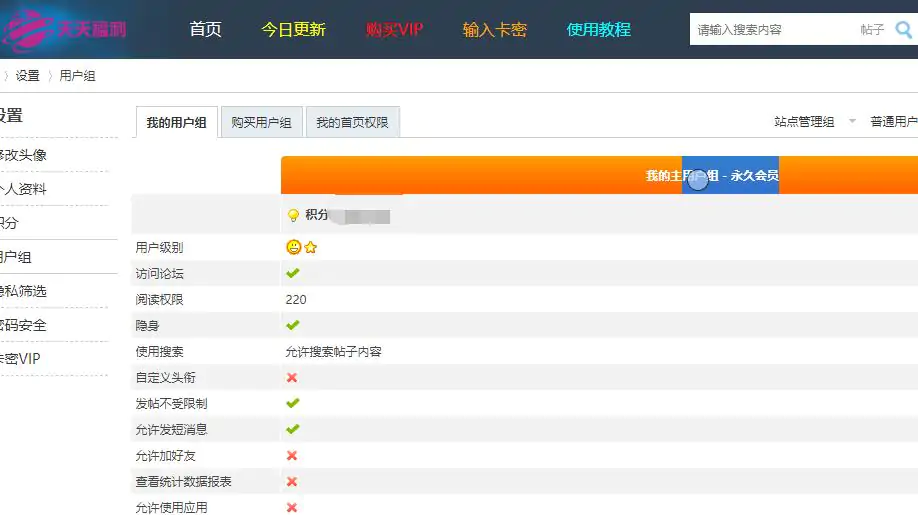
Task: Click the 允许搜索帖子内容 text
Action: point(333,352)
